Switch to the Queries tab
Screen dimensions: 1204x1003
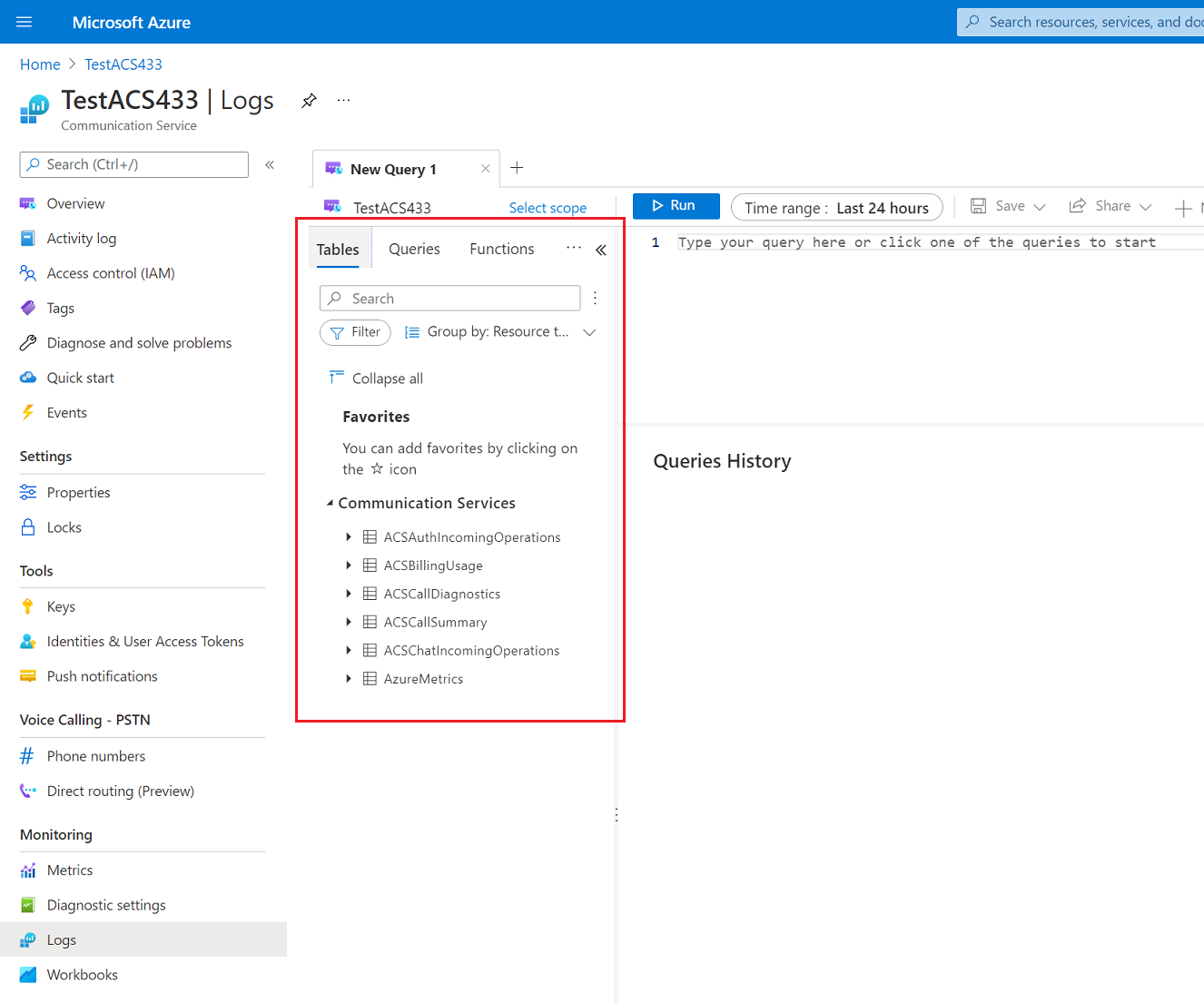pyautogui.click(x=414, y=248)
